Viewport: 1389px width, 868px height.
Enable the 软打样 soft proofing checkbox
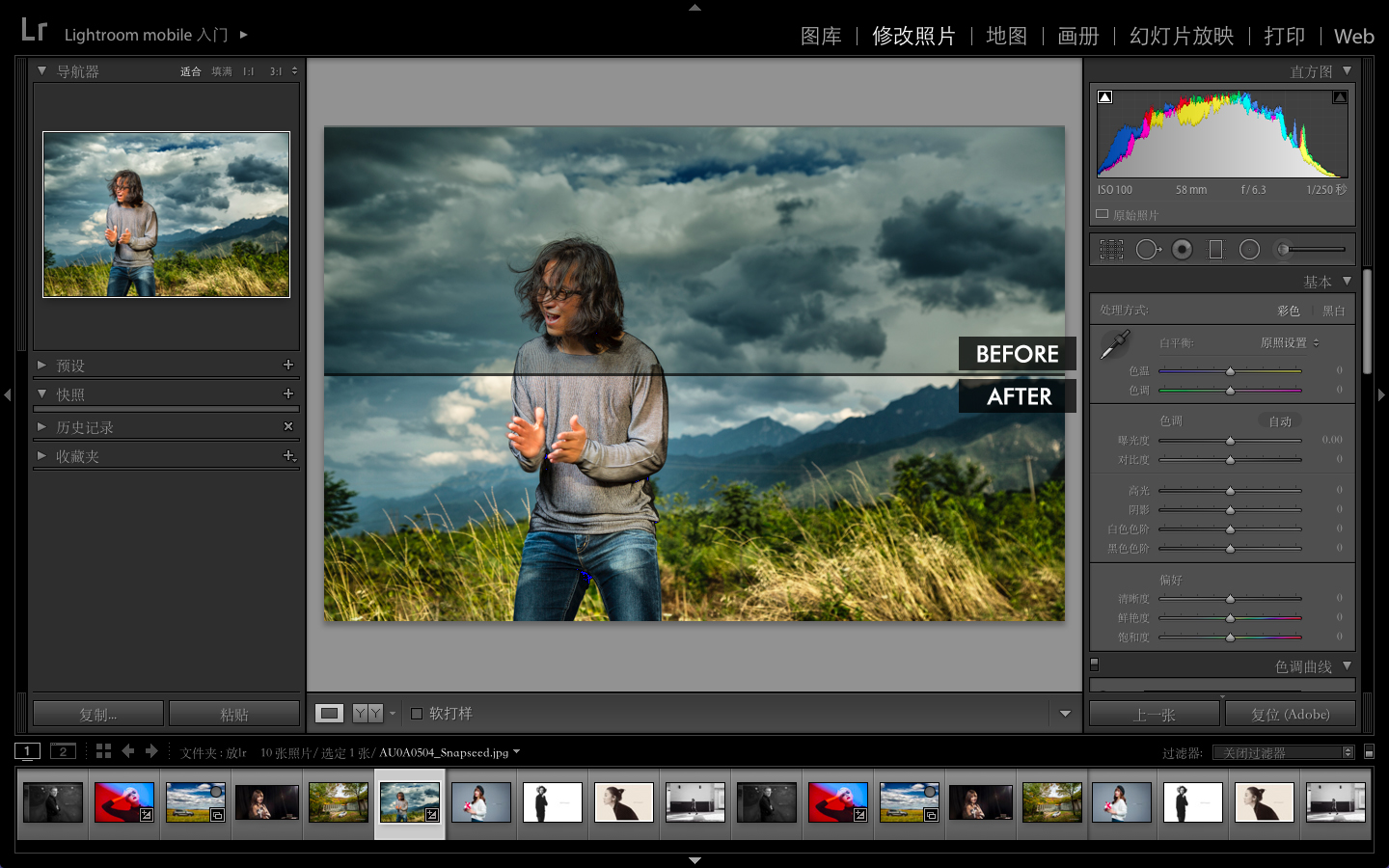click(x=417, y=714)
